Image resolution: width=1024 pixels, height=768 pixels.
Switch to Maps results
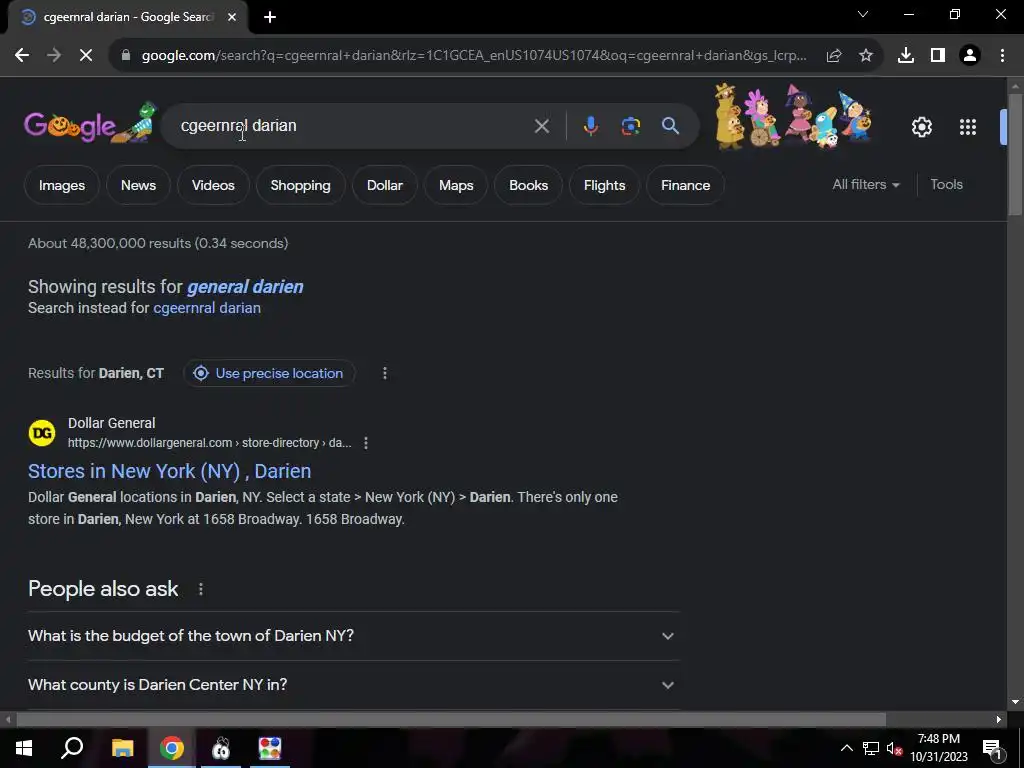[456, 185]
